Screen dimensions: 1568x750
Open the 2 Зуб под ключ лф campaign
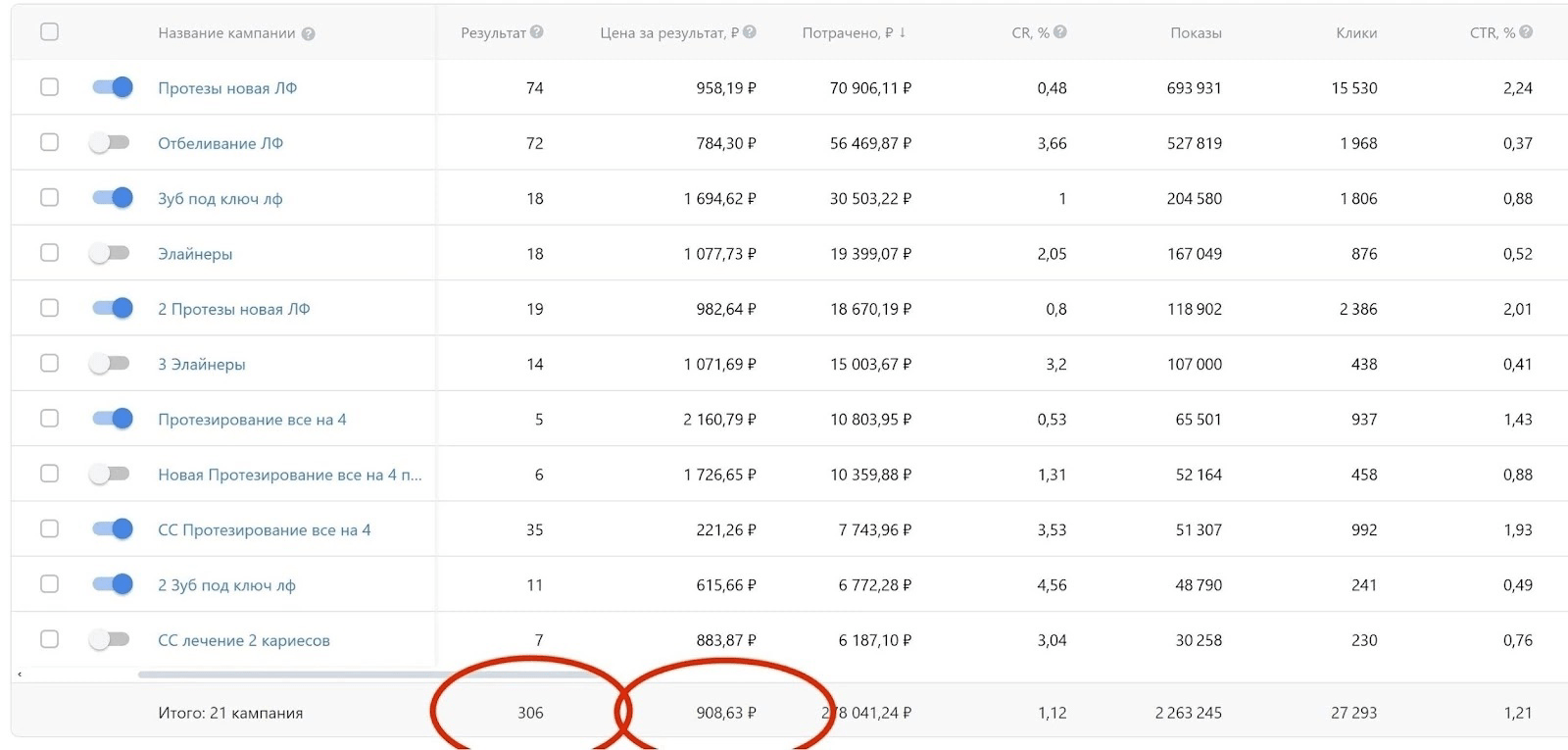point(226,585)
